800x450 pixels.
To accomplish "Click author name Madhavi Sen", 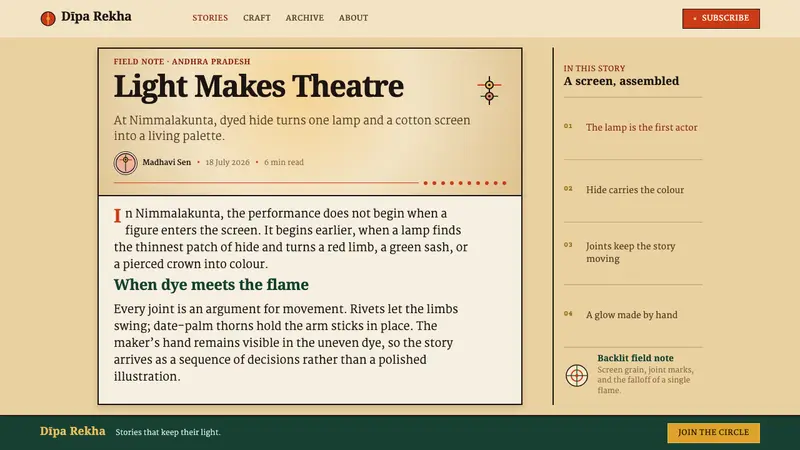I will 166,162.
